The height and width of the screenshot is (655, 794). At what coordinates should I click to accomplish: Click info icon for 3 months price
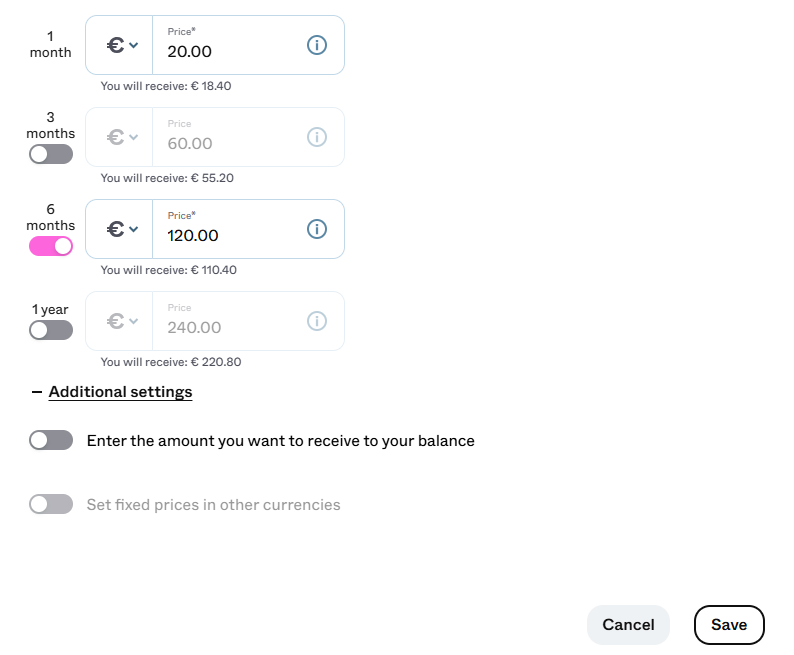[316, 137]
